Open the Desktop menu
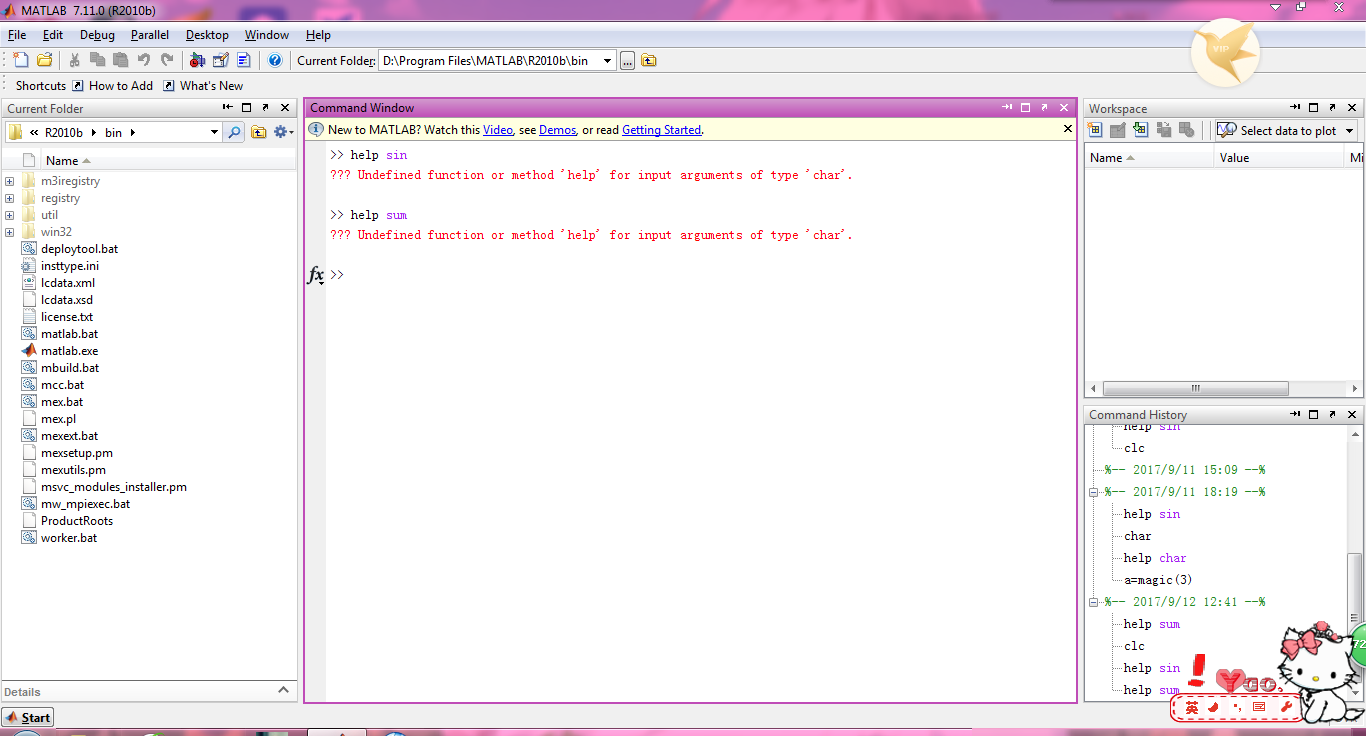 pos(207,35)
